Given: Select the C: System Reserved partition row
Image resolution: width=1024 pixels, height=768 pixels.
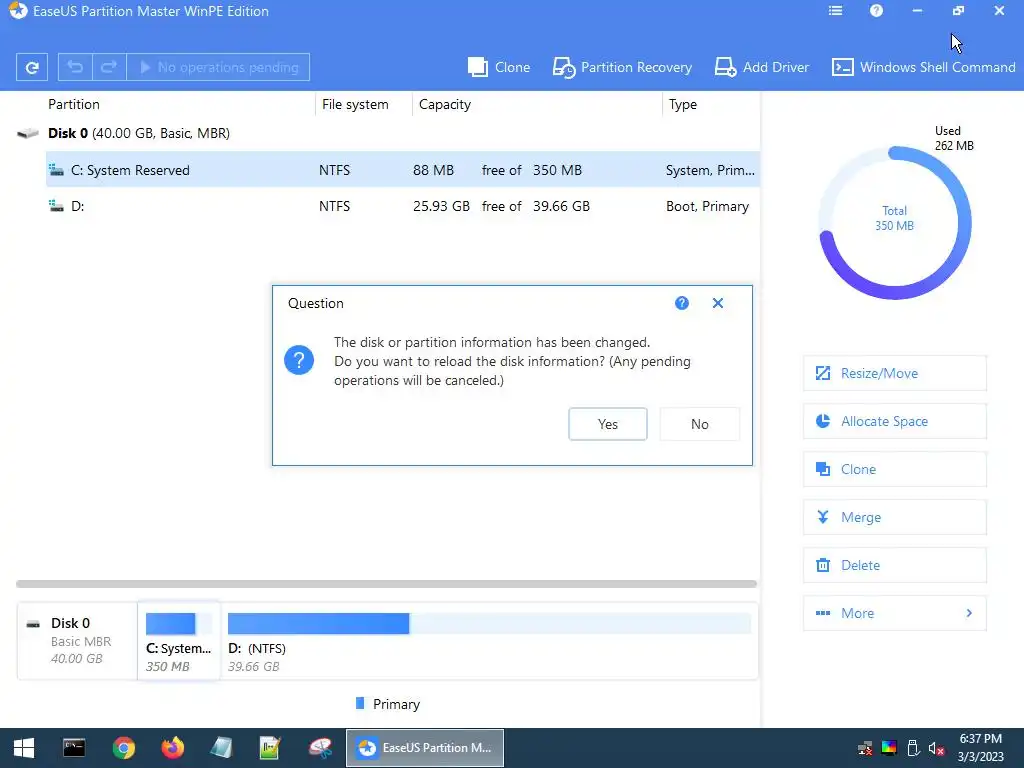Looking at the screenshot, I should tap(402, 170).
